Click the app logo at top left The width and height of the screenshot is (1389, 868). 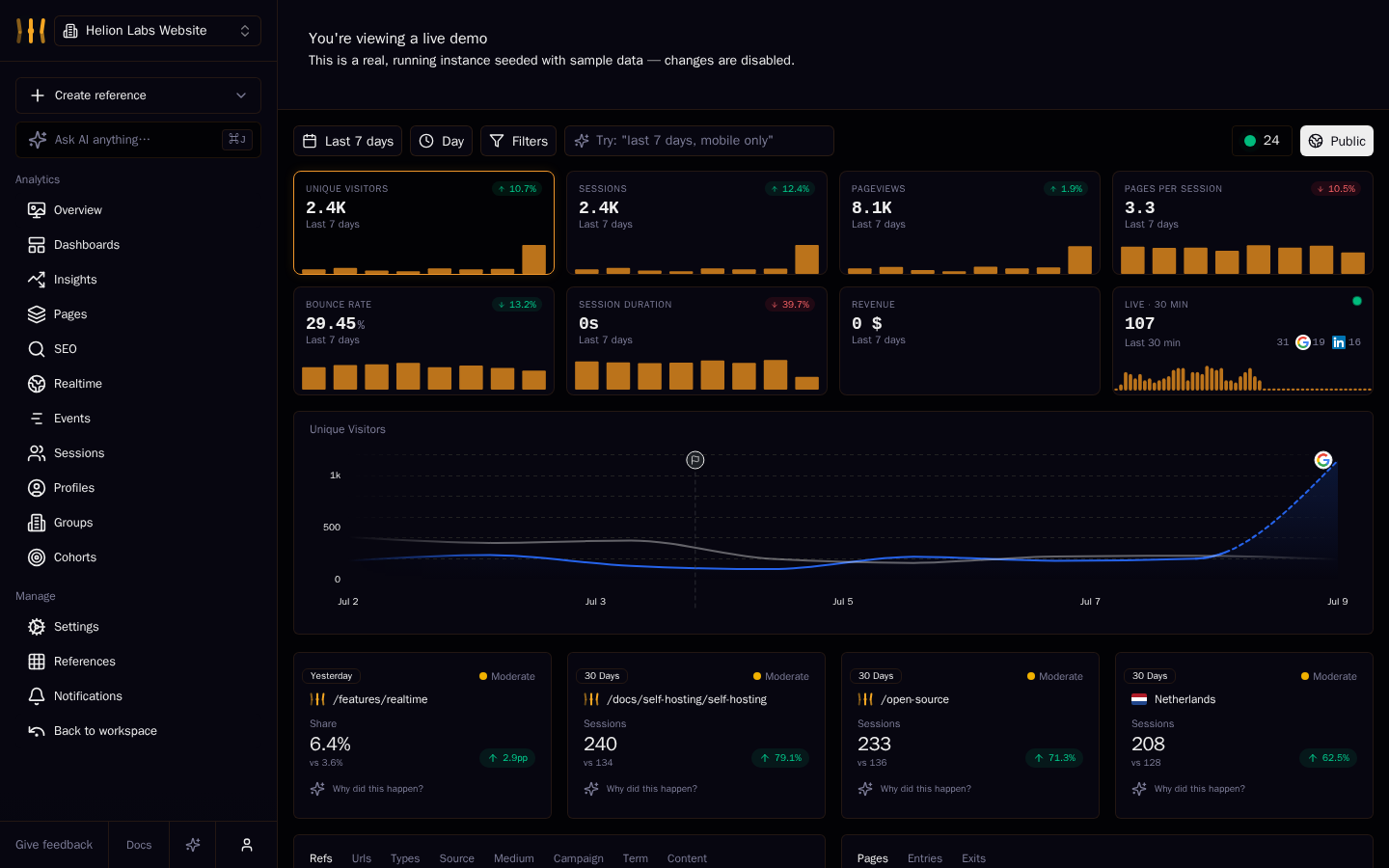pos(31,31)
